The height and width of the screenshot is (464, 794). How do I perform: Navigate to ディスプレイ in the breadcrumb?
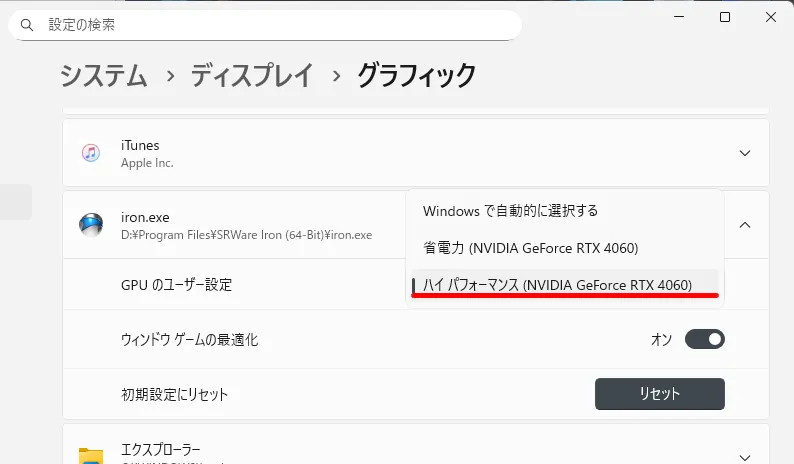click(x=252, y=75)
